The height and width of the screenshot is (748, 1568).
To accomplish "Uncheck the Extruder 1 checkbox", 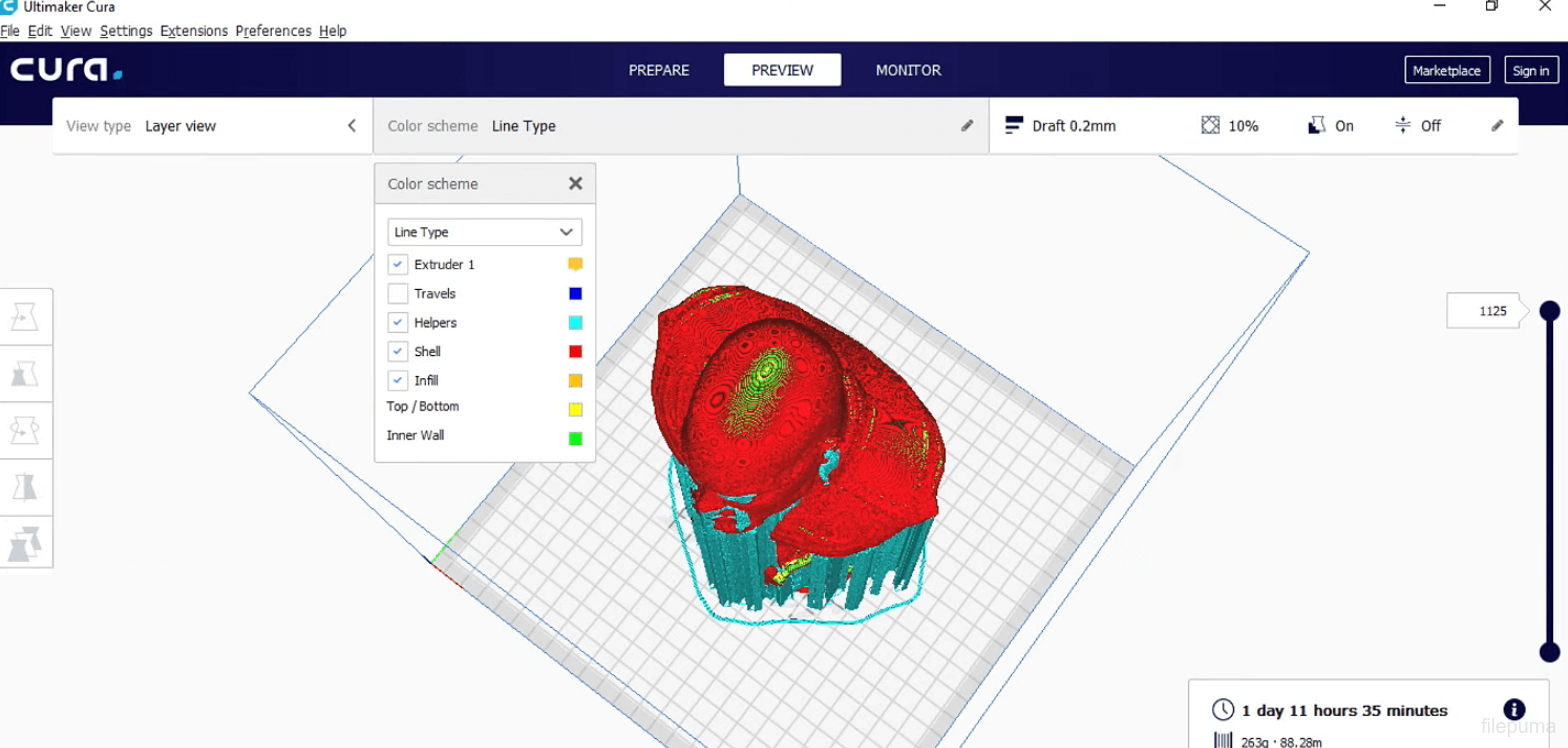I will tap(398, 265).
